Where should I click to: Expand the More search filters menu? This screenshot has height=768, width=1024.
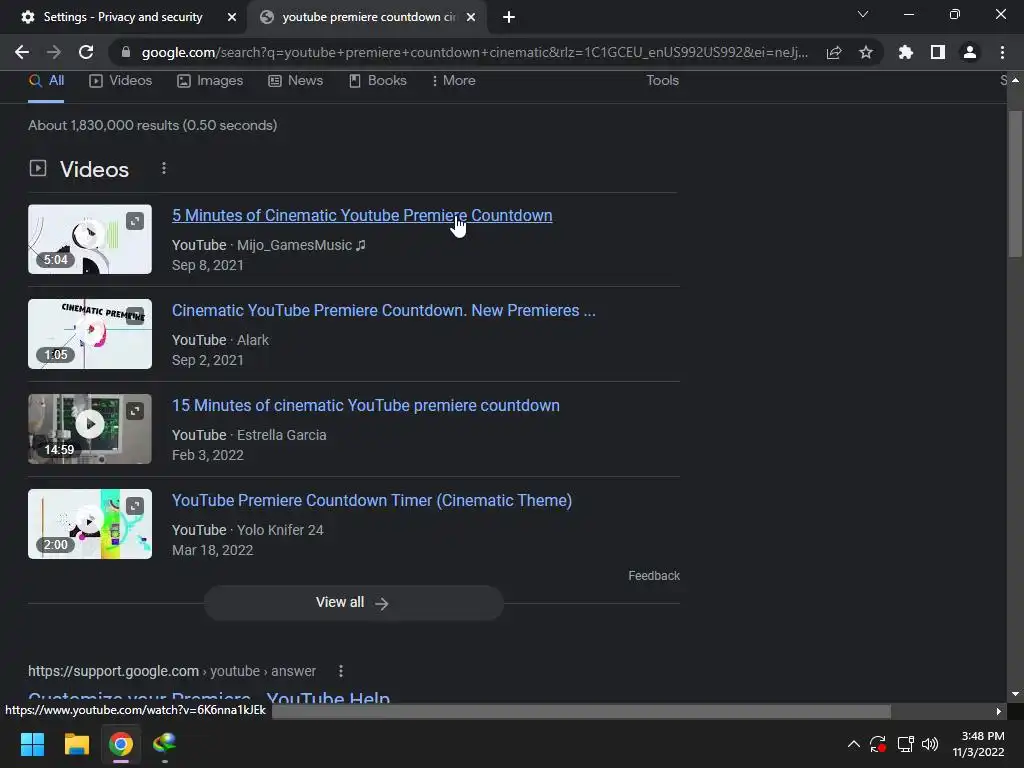453,81
